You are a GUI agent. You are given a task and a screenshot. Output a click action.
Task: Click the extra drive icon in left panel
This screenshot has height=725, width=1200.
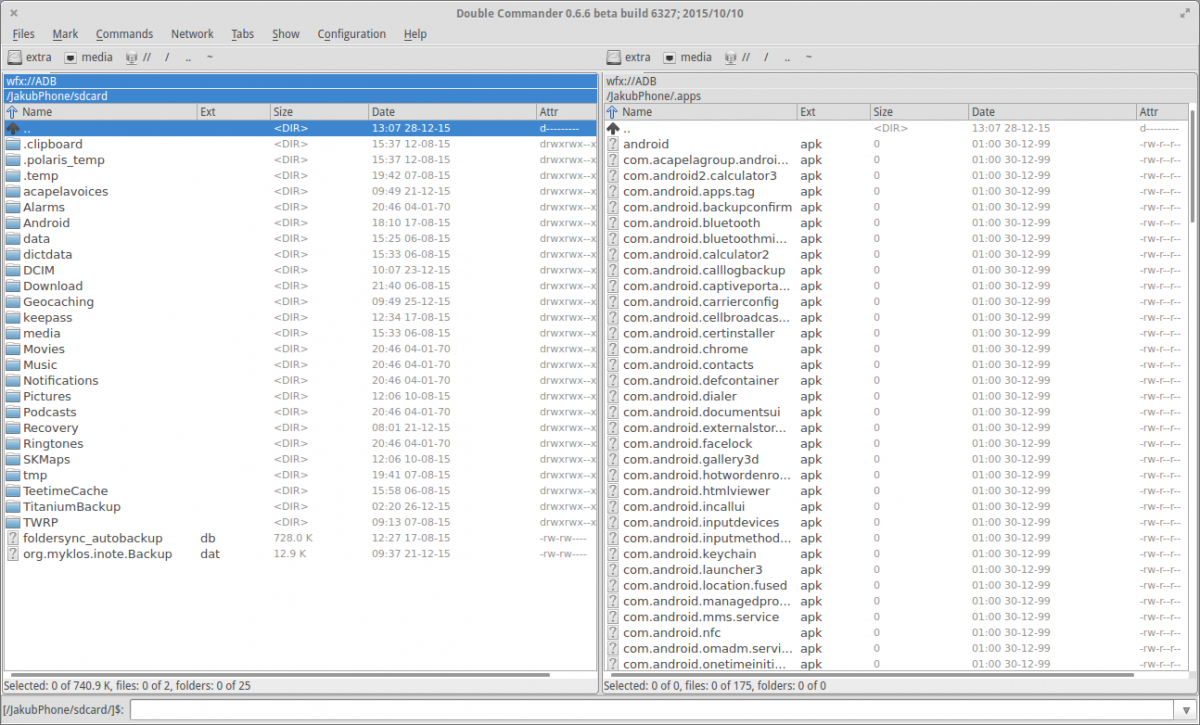[16, 58]
